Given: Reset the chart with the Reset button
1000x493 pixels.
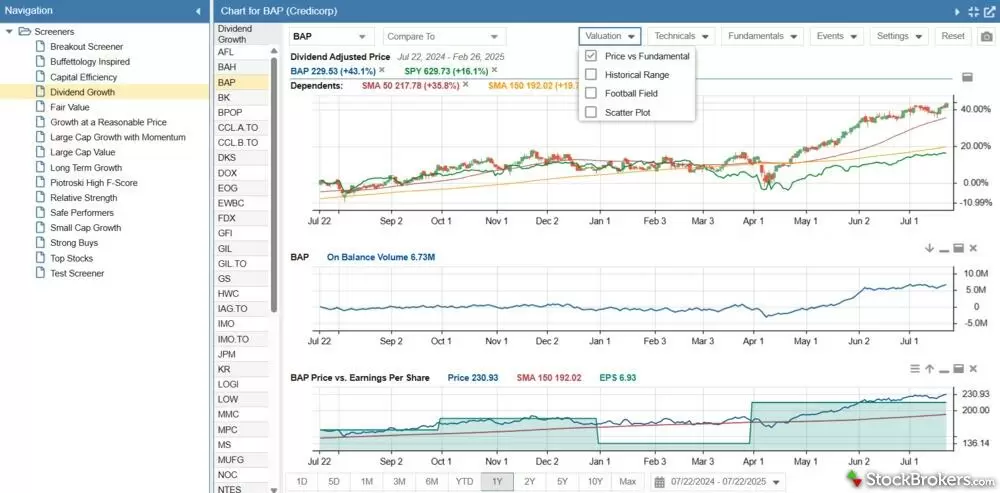Looking at the screenshot, I should coord(953,36).
